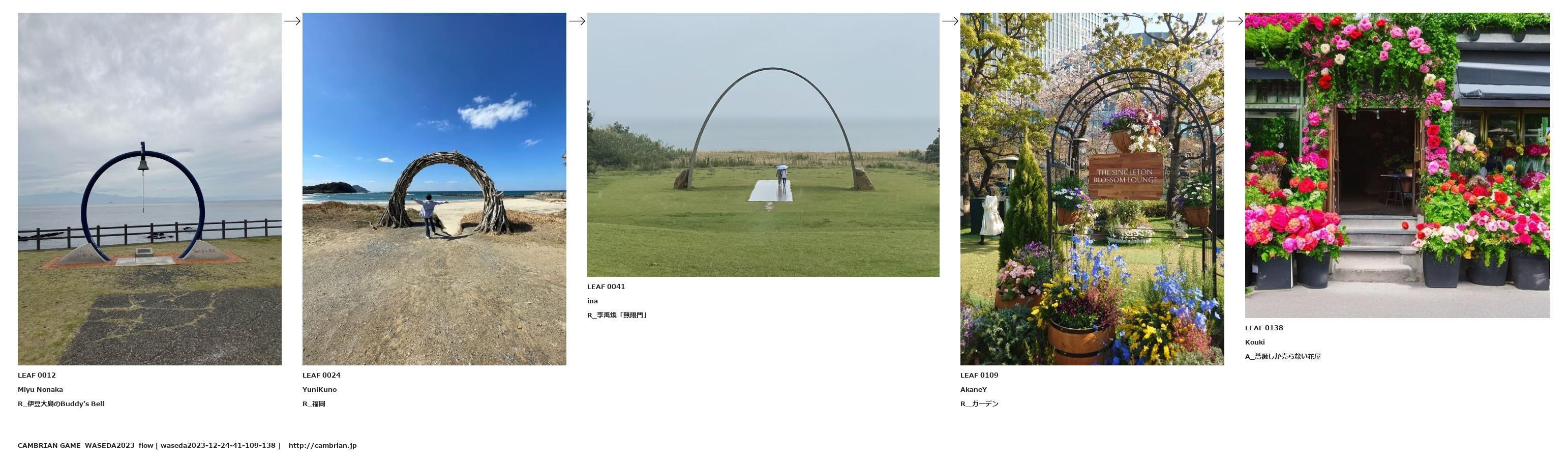Image resolution: width=1568 pixels, height=458 pixels.
Task: Open the rose flower shop image
Action: [1398, 165]
